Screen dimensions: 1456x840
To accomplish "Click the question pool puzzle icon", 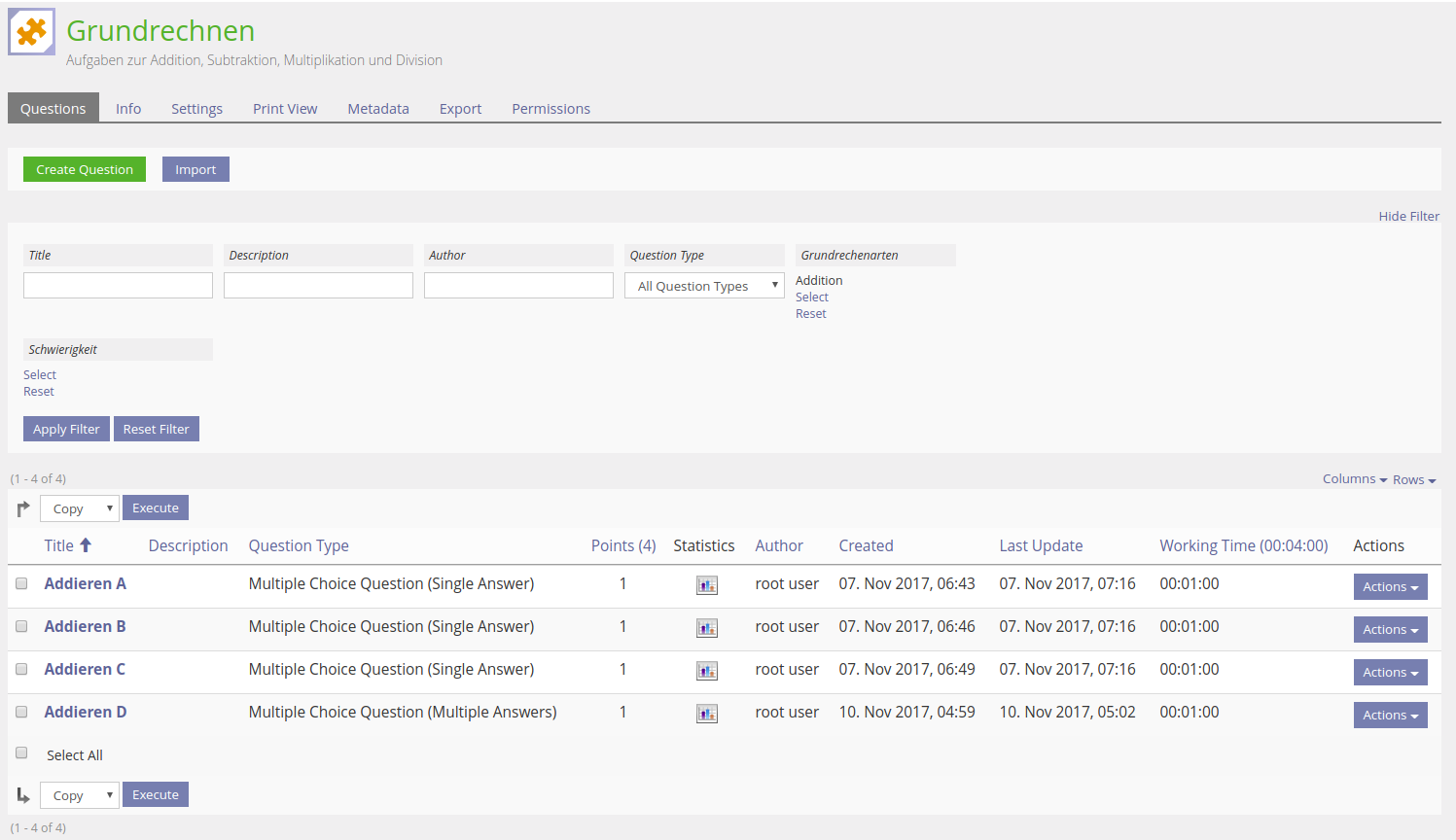I will (32, 32).
